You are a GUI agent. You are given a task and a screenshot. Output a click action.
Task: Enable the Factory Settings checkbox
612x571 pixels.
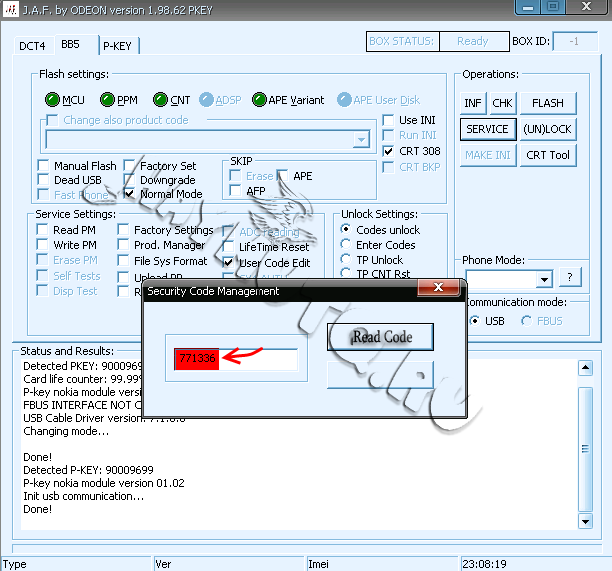coord(123,229)
